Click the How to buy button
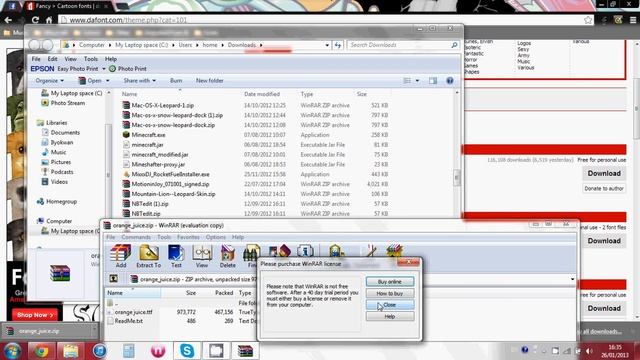Image resolution: width=640 pixels, height=360 pixels. [390, 293]
